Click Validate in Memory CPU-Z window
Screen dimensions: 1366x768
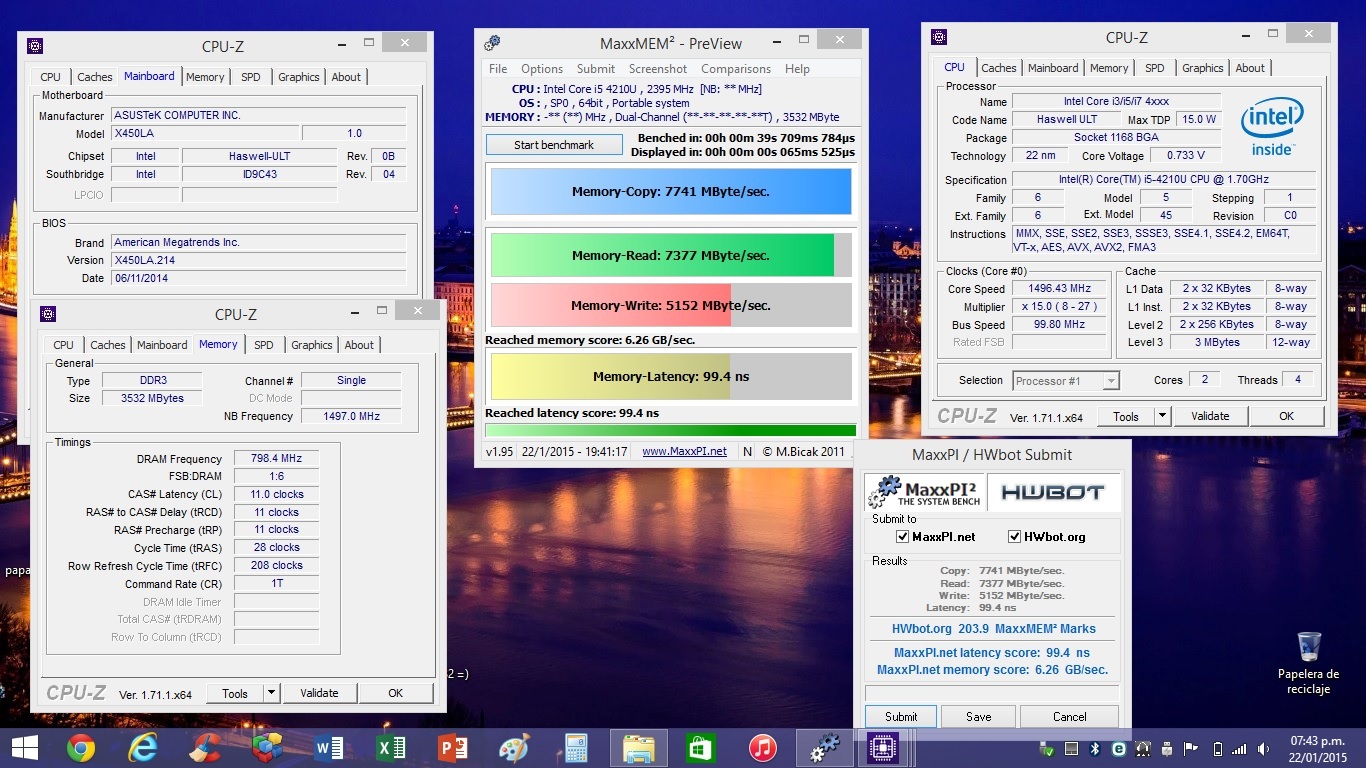pyautogui.click(x=320, y=693)
